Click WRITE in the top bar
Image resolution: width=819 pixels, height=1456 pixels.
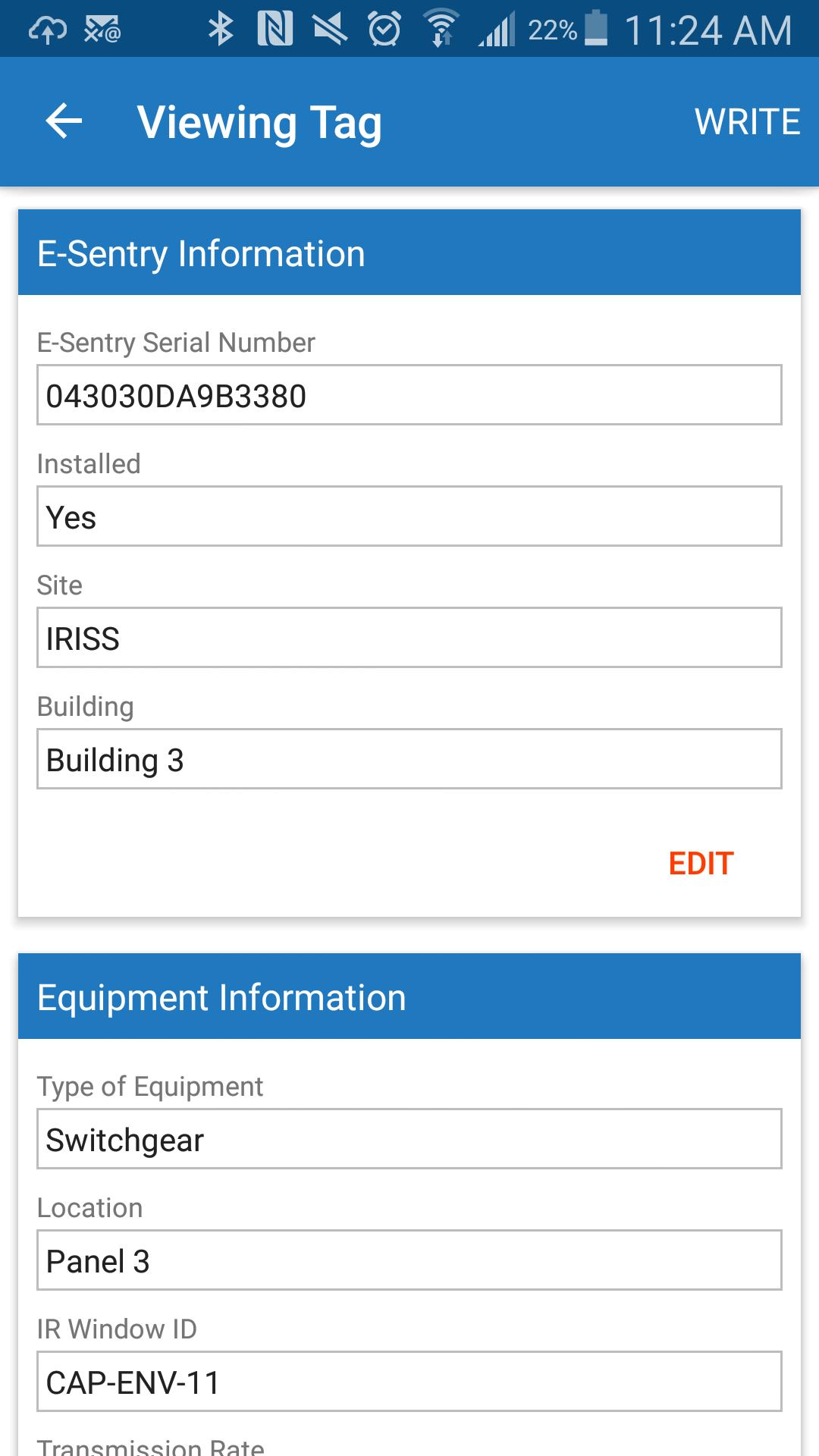click(747, 122)
